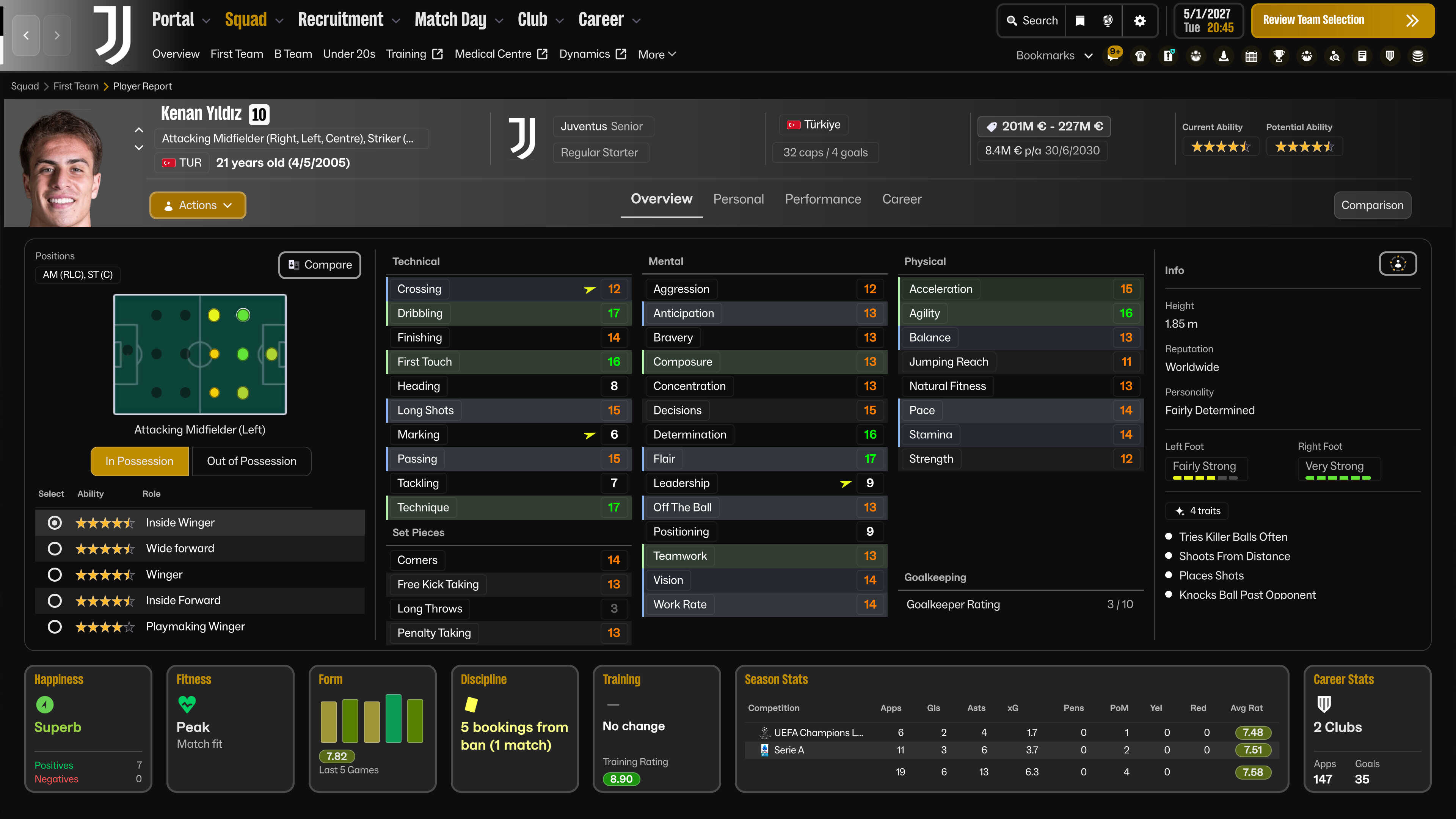Open settings gear icon

[x=1140, y=21]
